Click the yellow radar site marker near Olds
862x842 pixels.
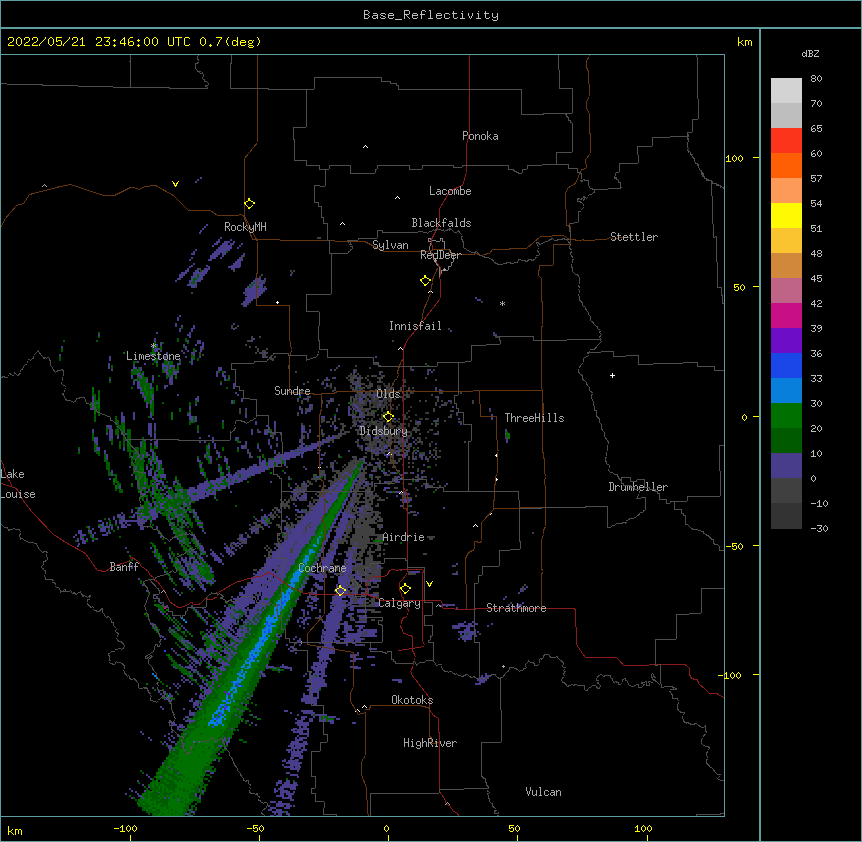[388, 417]
